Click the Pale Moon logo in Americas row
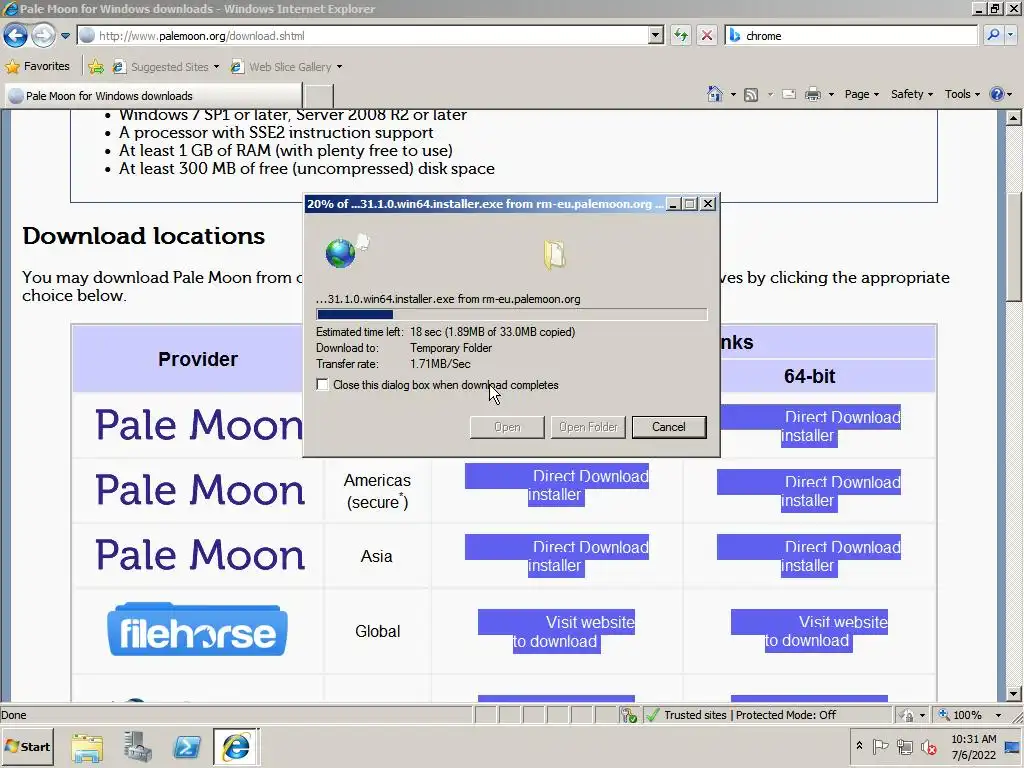This screenshot has height=768, width=1024. point(200,490)
